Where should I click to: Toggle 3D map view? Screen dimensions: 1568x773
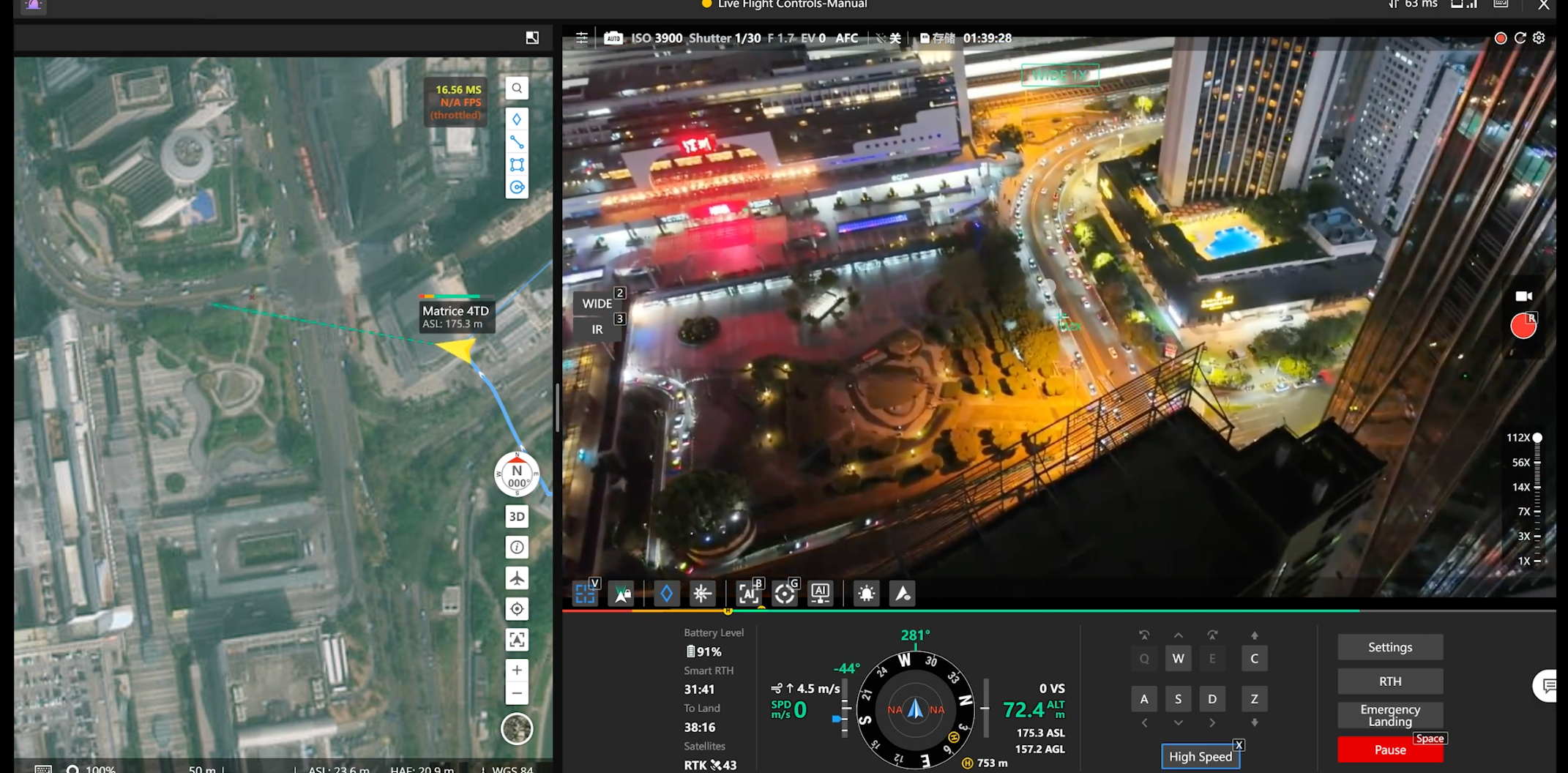[x=517, y=516]
